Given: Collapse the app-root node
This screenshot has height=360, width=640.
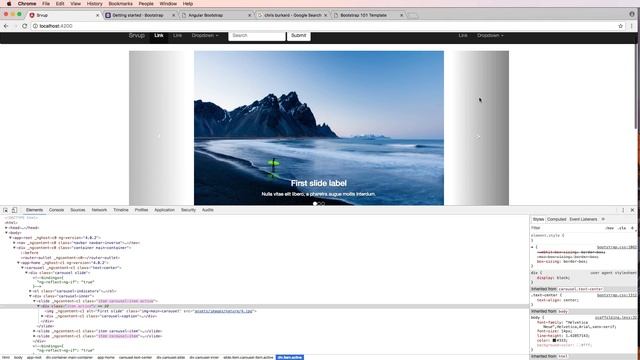Looking at the screenshot, I should click(11, 238).
